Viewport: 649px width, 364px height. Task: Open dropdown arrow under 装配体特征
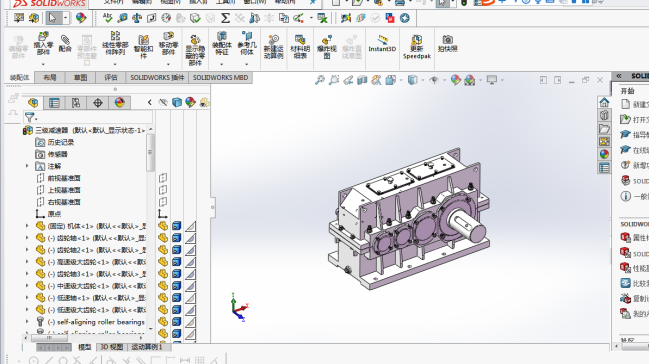pyautogui.click(x=221, y=64)
